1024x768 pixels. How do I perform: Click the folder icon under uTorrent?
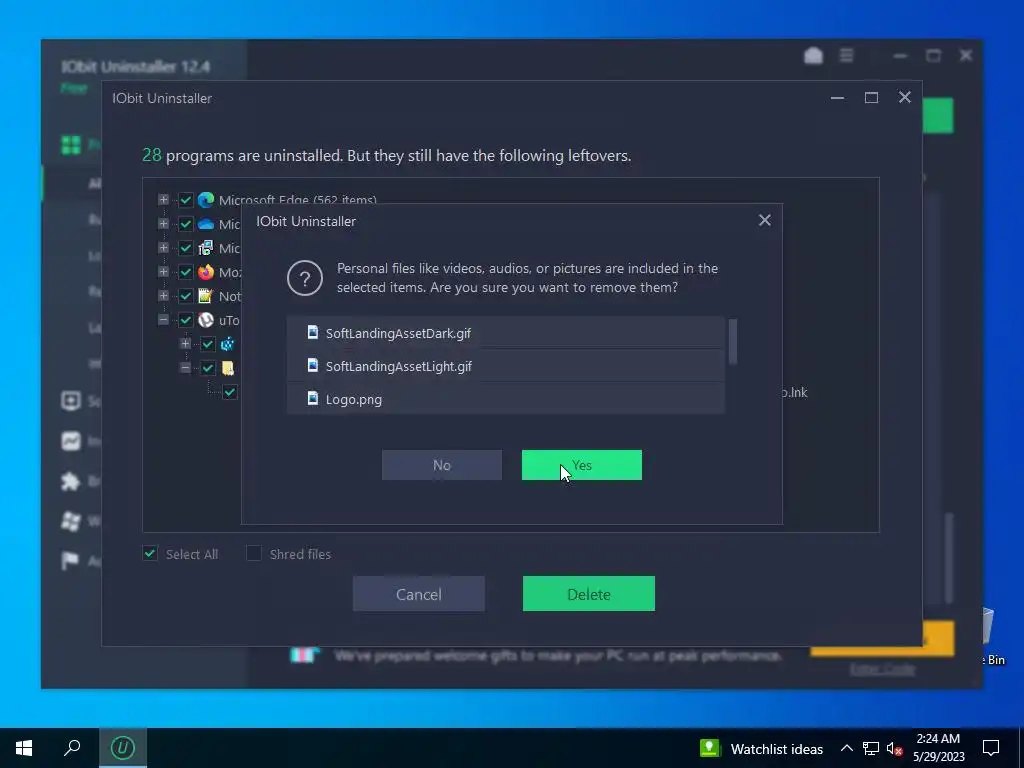coord(228,368)
